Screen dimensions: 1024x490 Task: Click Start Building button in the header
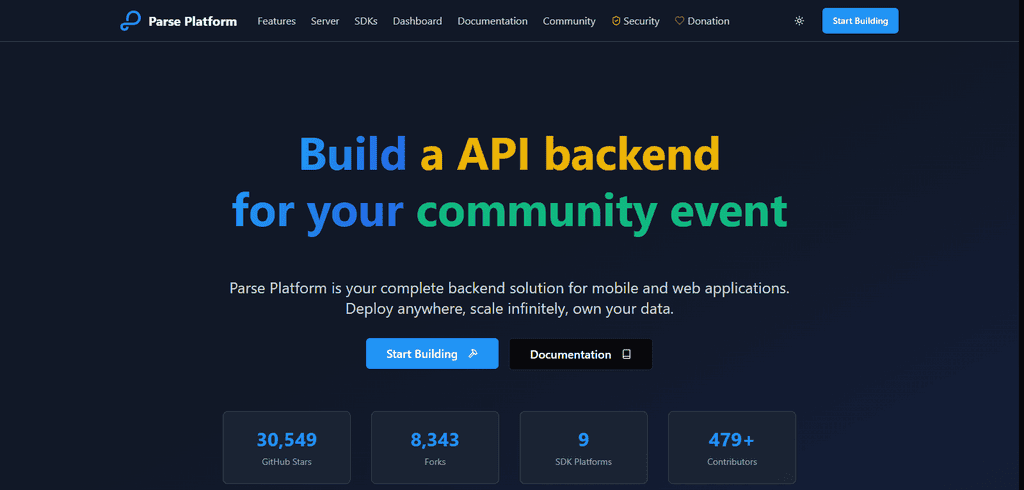[860, 21]
